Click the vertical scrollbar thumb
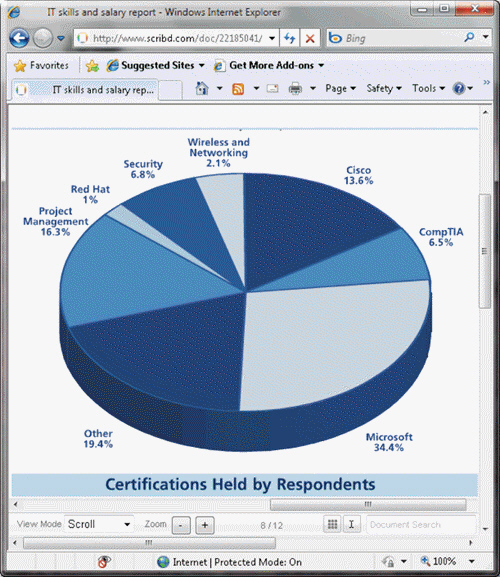Image resolution: width=500 pixels, height=577 pixels. click(485, 251)
